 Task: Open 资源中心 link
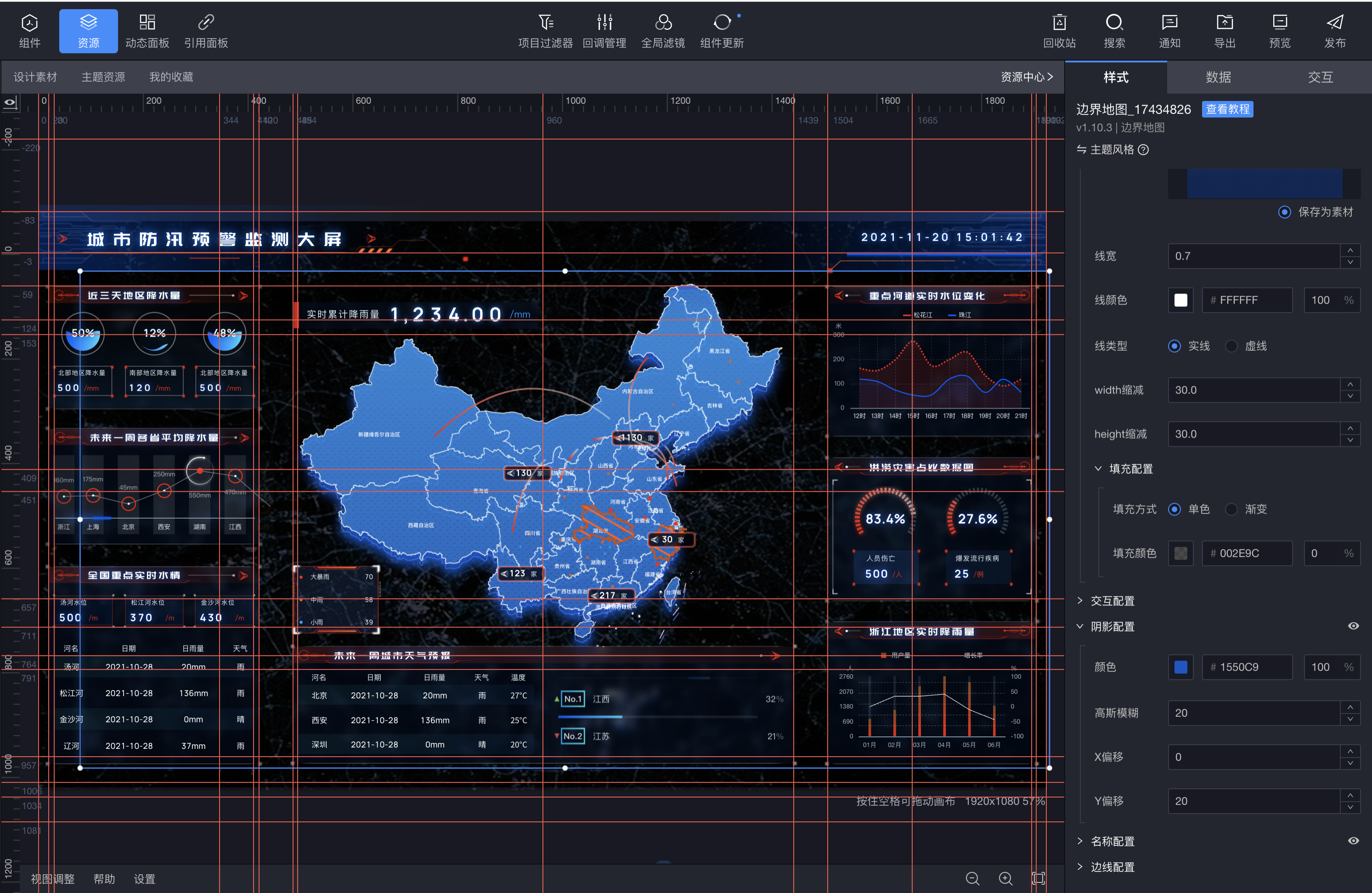[1026, 77]
